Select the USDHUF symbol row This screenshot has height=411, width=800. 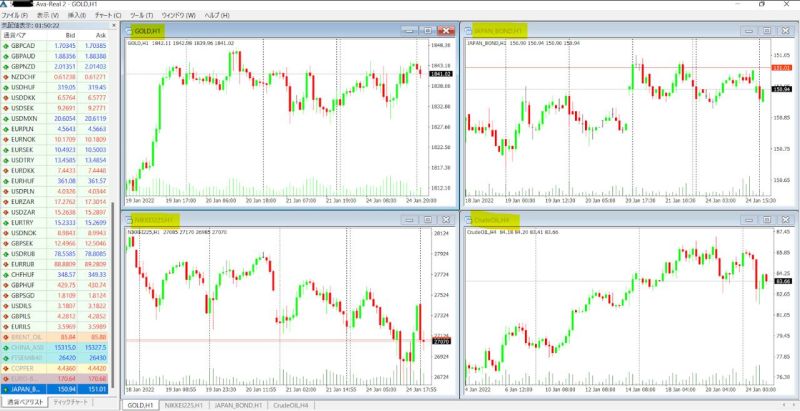click(x=55, y=87)
